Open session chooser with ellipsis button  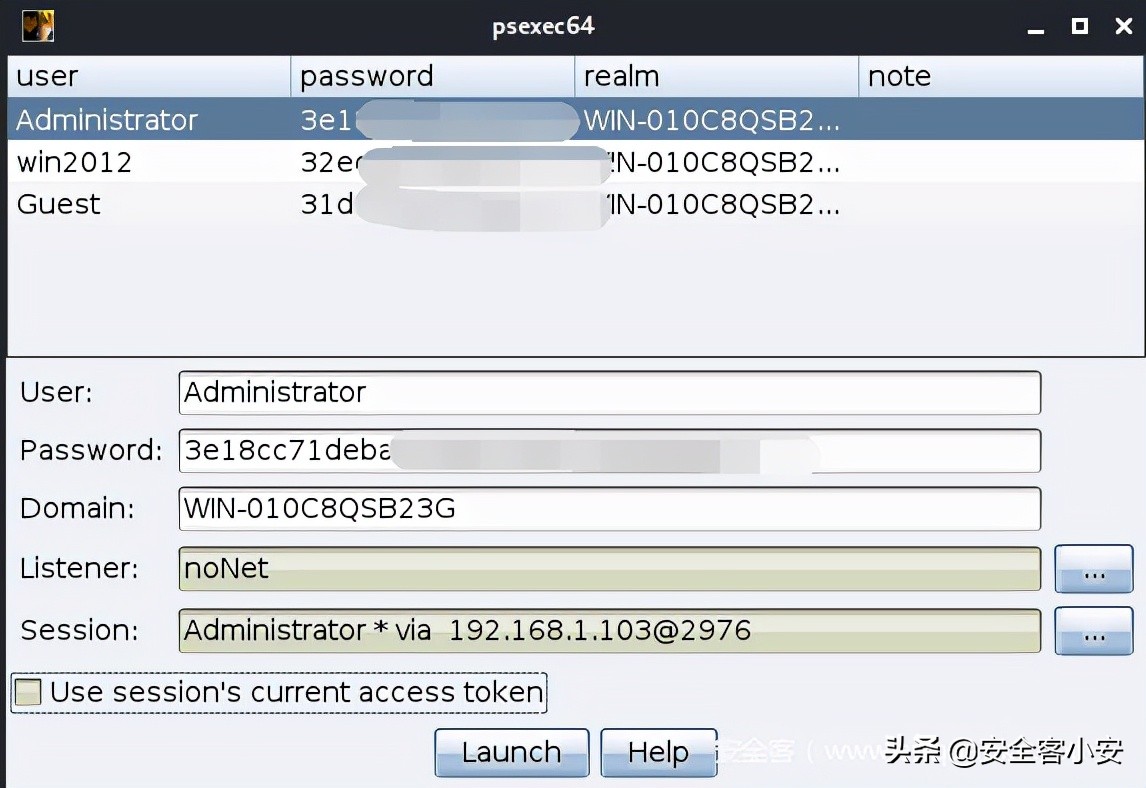(1093, 631)
